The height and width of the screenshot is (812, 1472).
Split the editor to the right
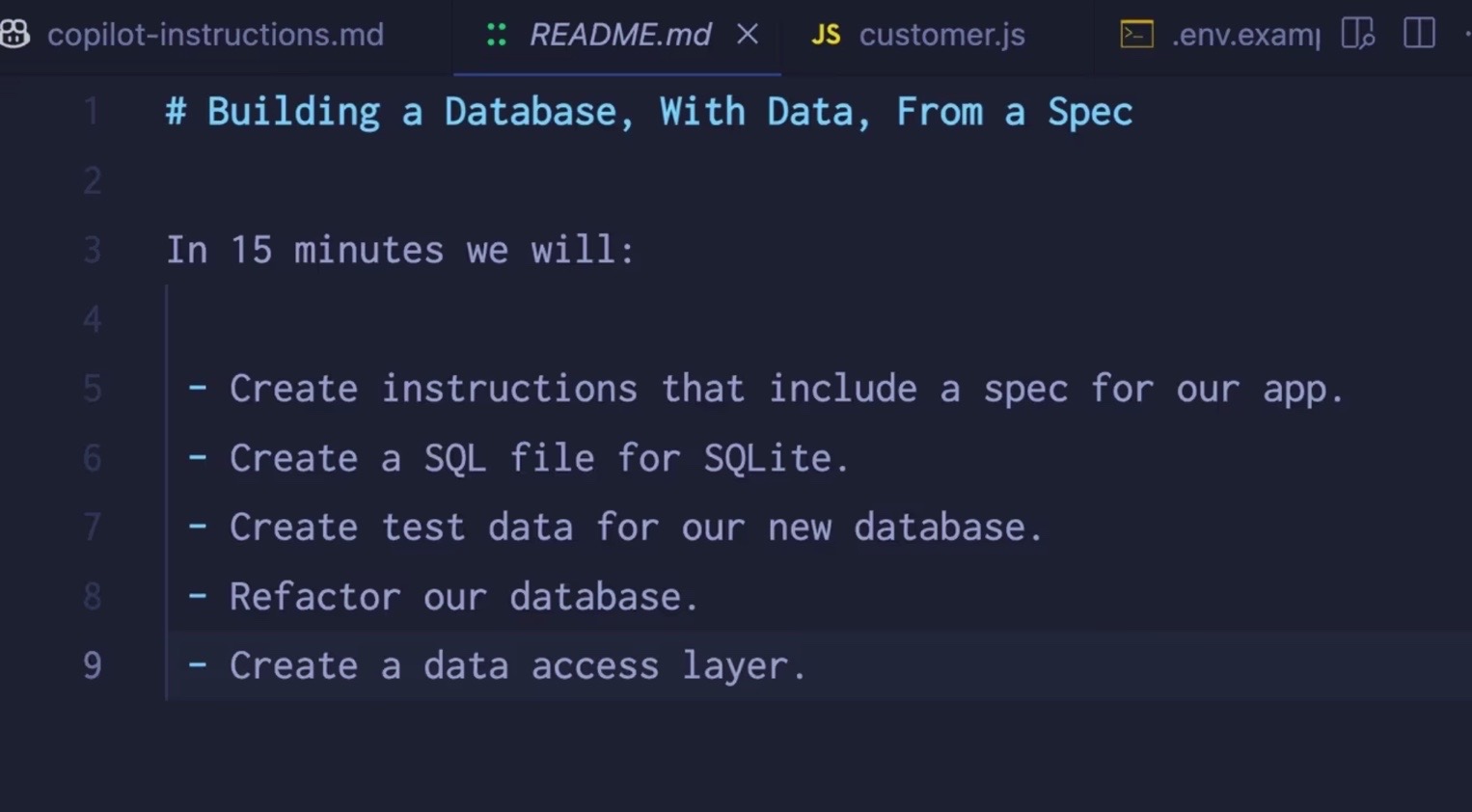pos(1419,34)
